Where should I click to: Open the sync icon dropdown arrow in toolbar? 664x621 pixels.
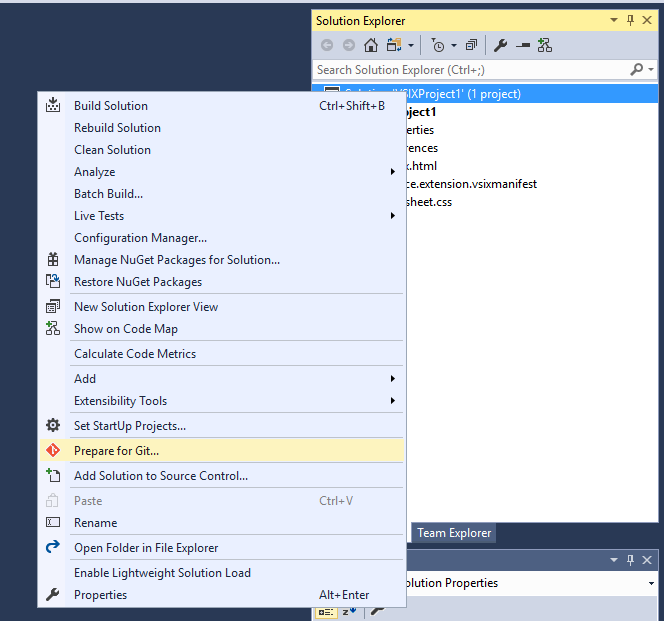click(x=411, y=45)
